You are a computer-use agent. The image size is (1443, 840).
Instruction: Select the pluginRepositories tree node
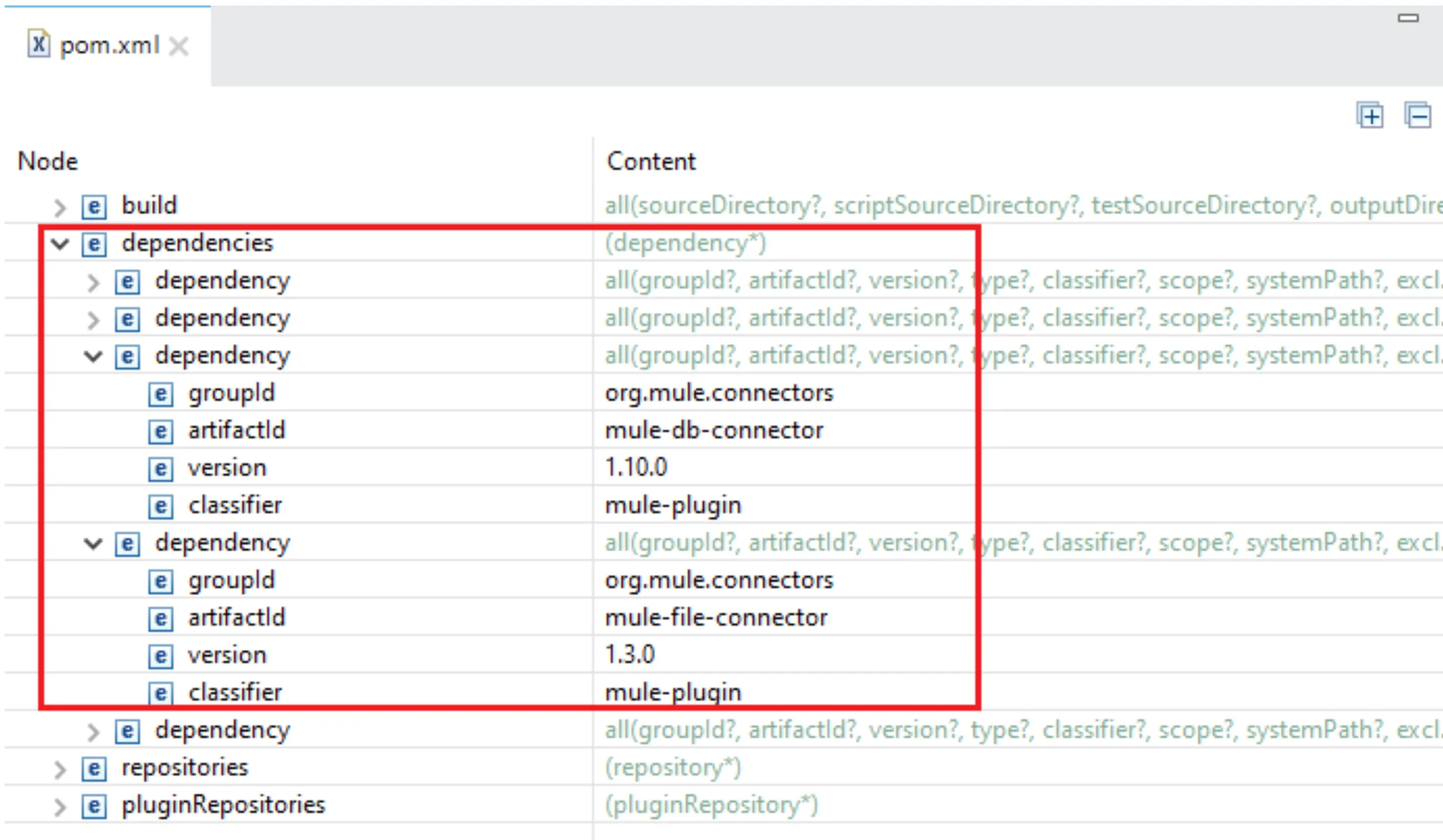(223, 805)
